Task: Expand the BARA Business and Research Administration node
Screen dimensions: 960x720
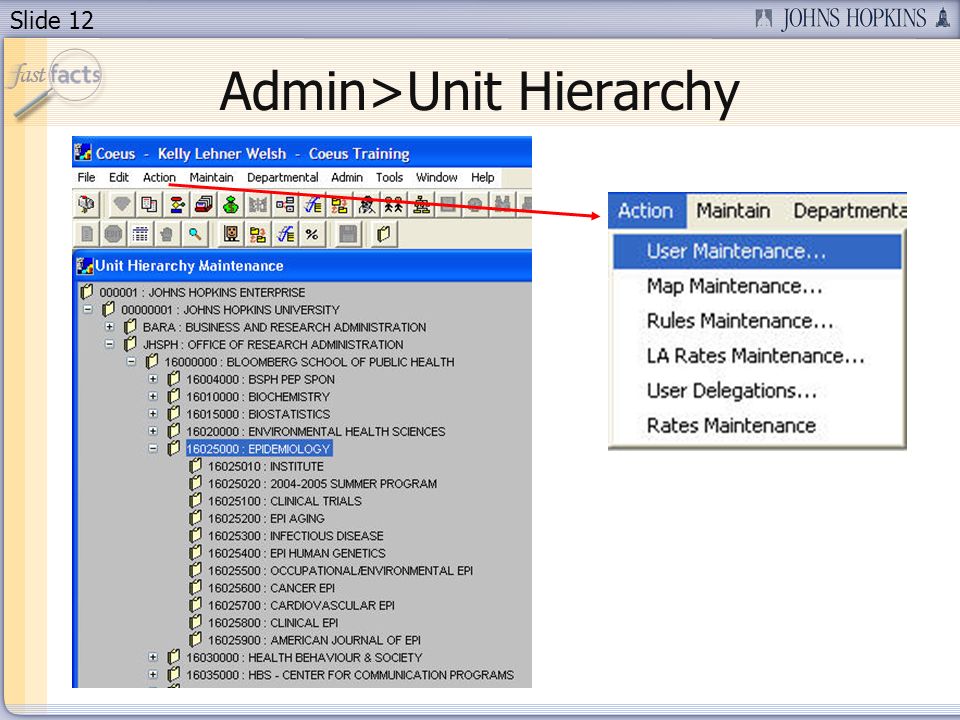Action: (x=110, y=327)
